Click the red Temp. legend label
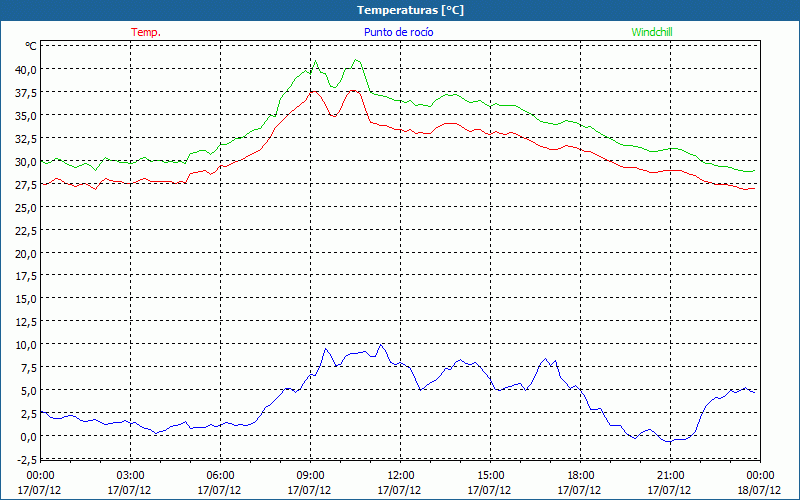This screenshot has width=800, height=500. [146, 32]
